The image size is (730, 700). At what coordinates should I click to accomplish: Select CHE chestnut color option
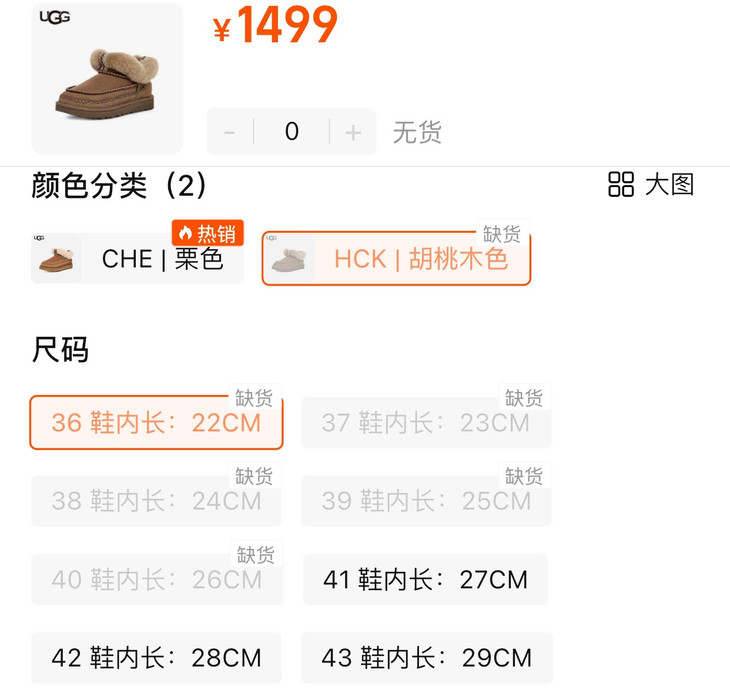[x=138, y=259]
